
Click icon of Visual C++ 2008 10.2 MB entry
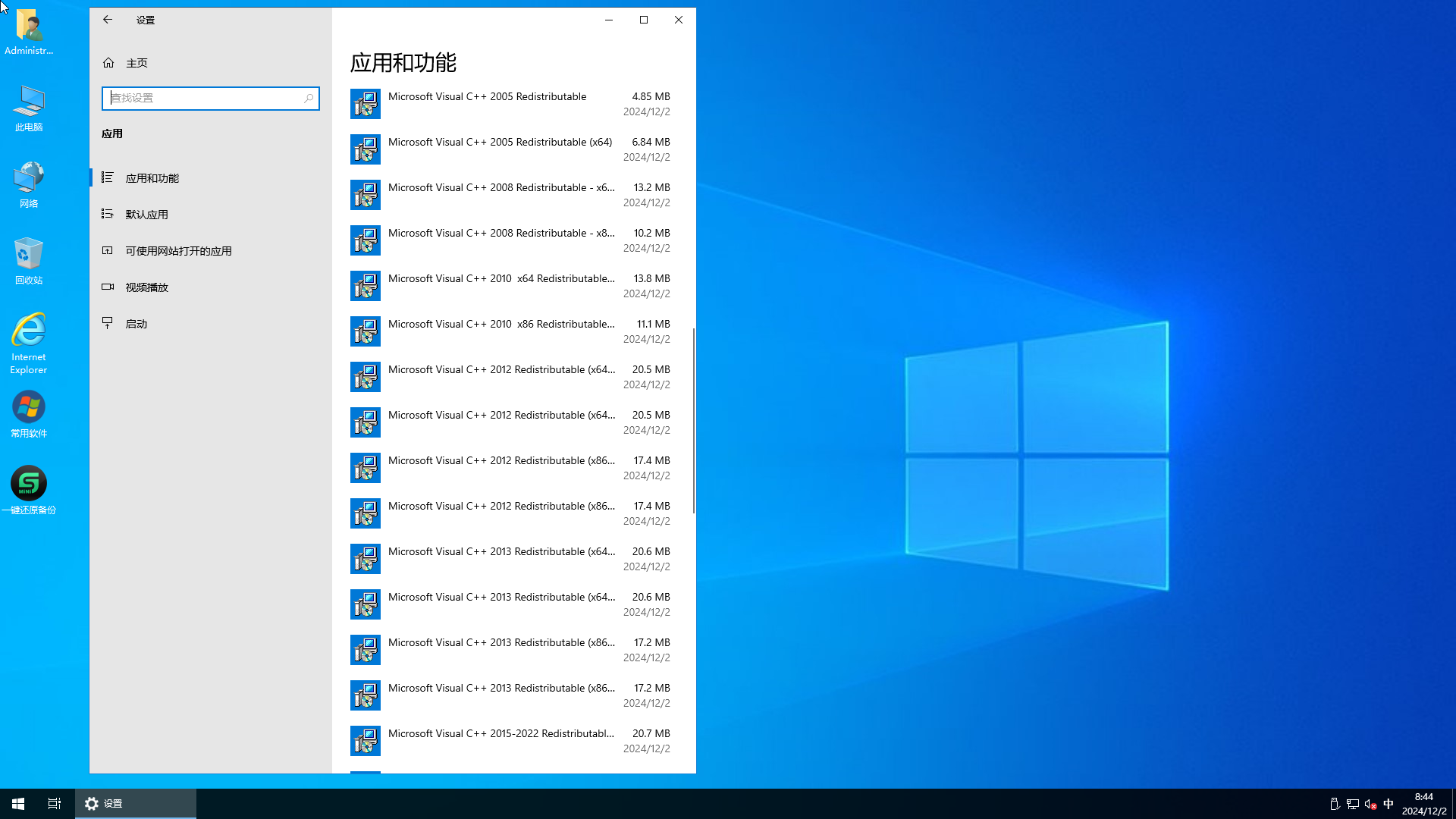coord(366,240)
